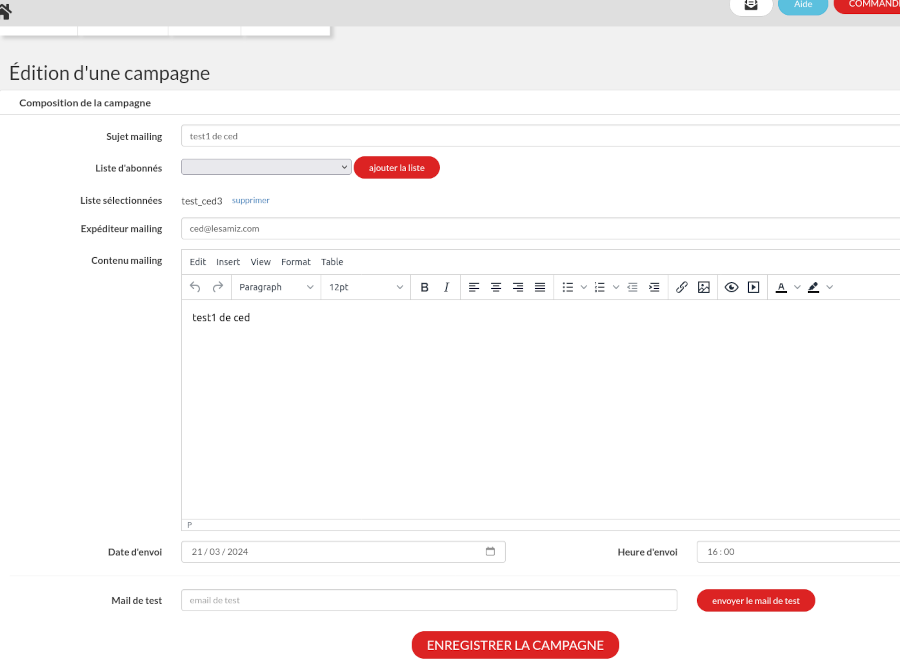The width and height of the screenshot is (900, 664).
Task: Focus the Date d'envoi field
Action: click(x=343, y=552)
